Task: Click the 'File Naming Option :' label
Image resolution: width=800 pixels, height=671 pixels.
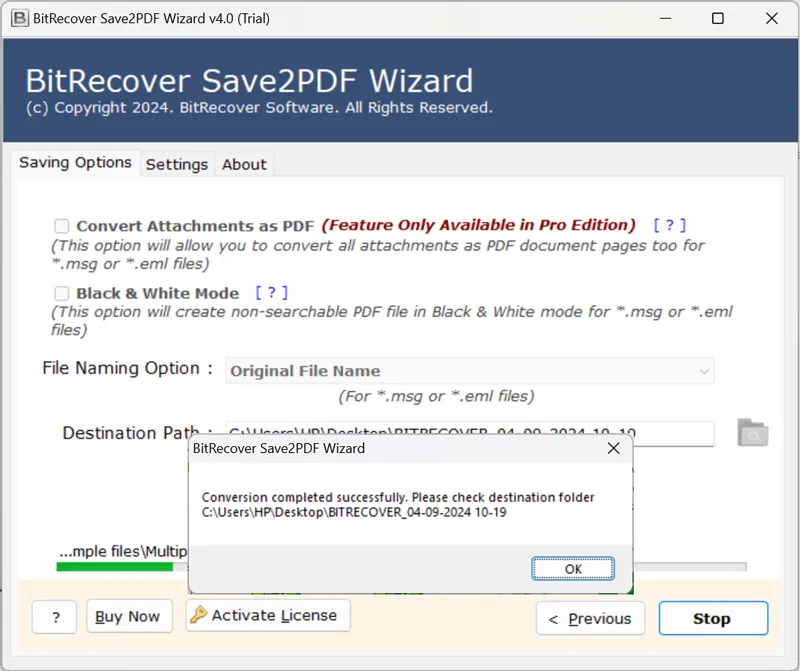Action: [128, 368]
